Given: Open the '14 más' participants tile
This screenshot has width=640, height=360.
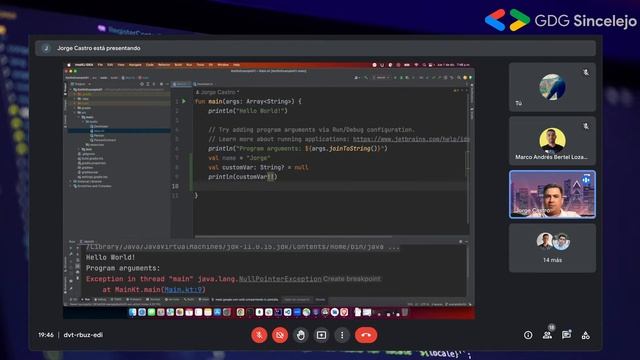Looking at the screenshot, I should (552, 248).
